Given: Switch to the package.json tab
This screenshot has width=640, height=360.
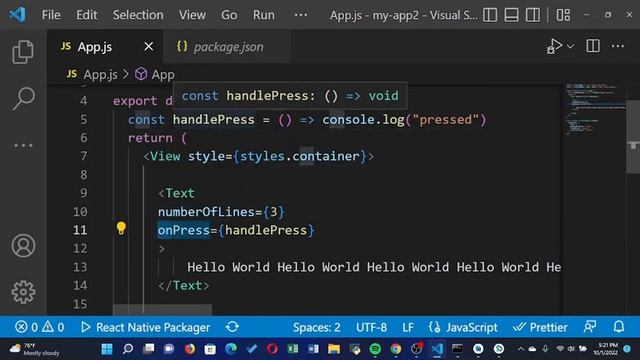Looking at the screenshot, I should point(228,47).
